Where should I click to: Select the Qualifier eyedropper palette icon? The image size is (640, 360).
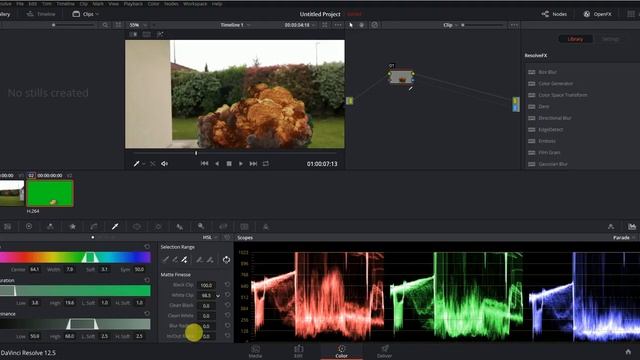115,227
